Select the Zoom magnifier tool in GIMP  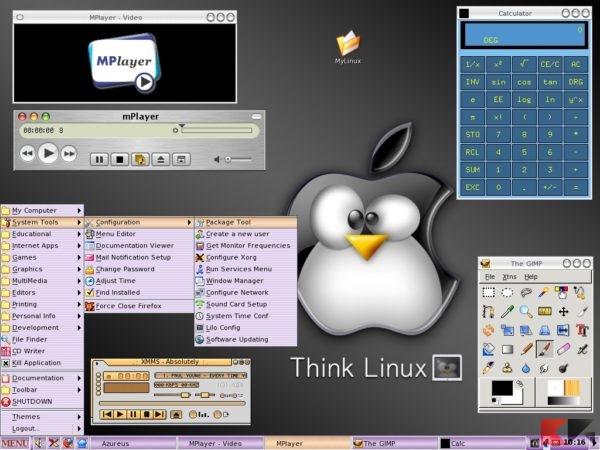click(526, 311)
